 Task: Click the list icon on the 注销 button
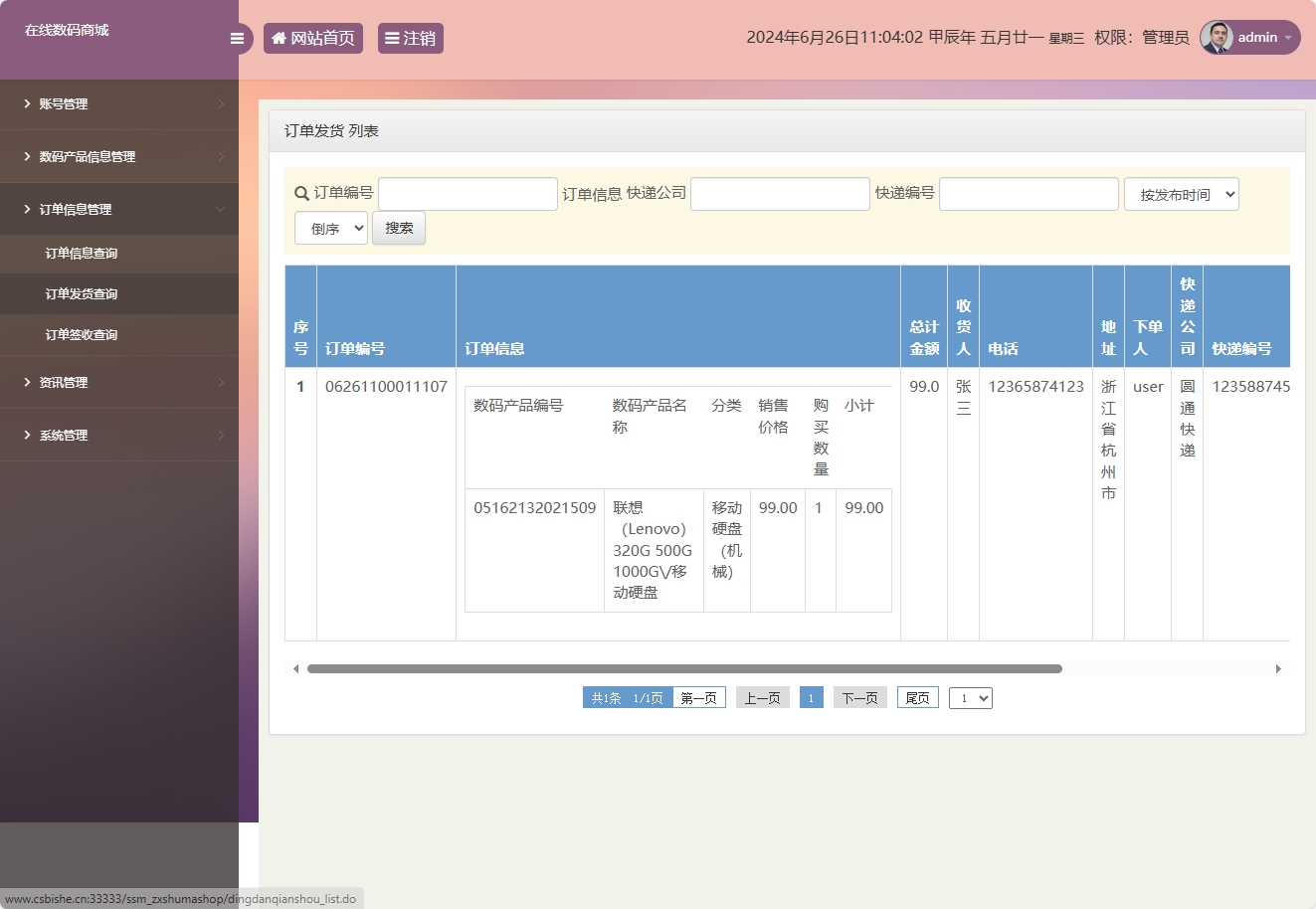[x=392, y=38]
